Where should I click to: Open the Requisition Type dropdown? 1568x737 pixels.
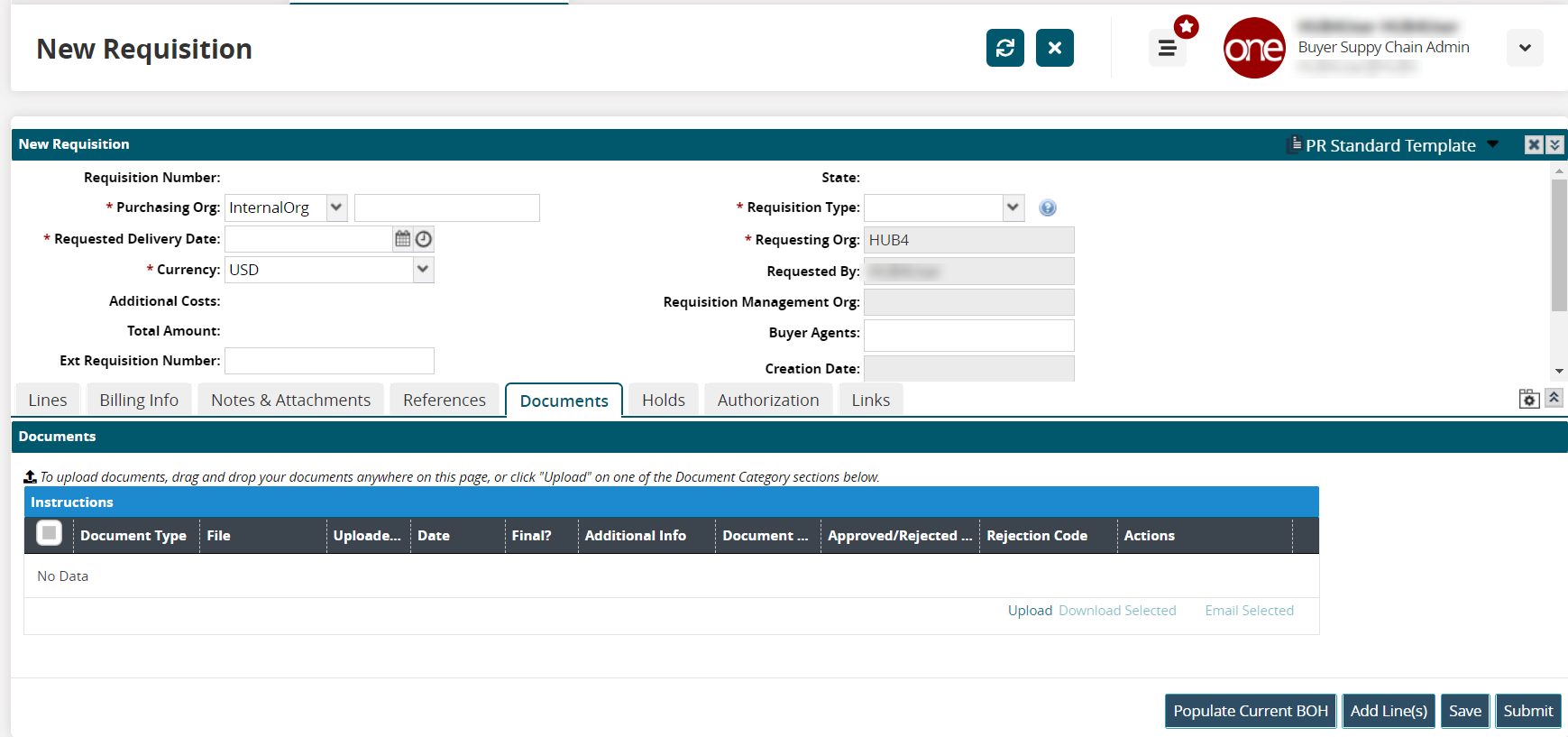[1013, 207]
